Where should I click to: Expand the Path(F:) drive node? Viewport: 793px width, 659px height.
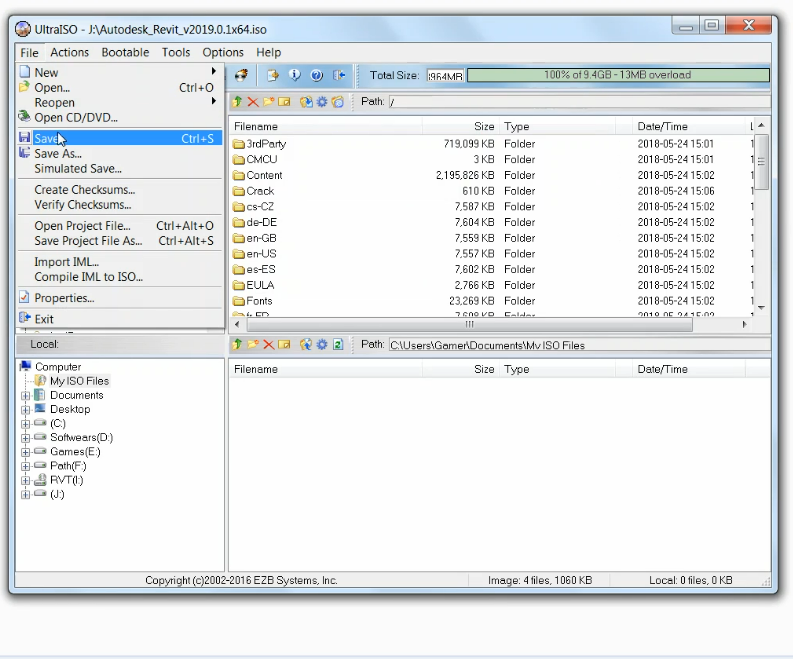[25, 466]
